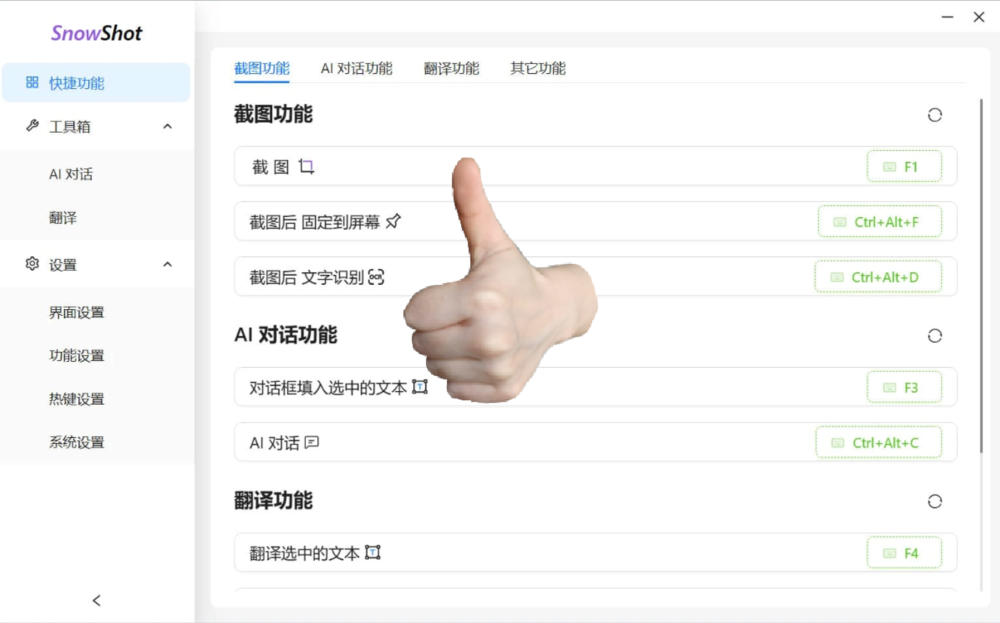Viewport: 1000px width, 623px height.
Task: Click the text-select icon beside 对话框填入选中的文本
Action: point(419,387)
